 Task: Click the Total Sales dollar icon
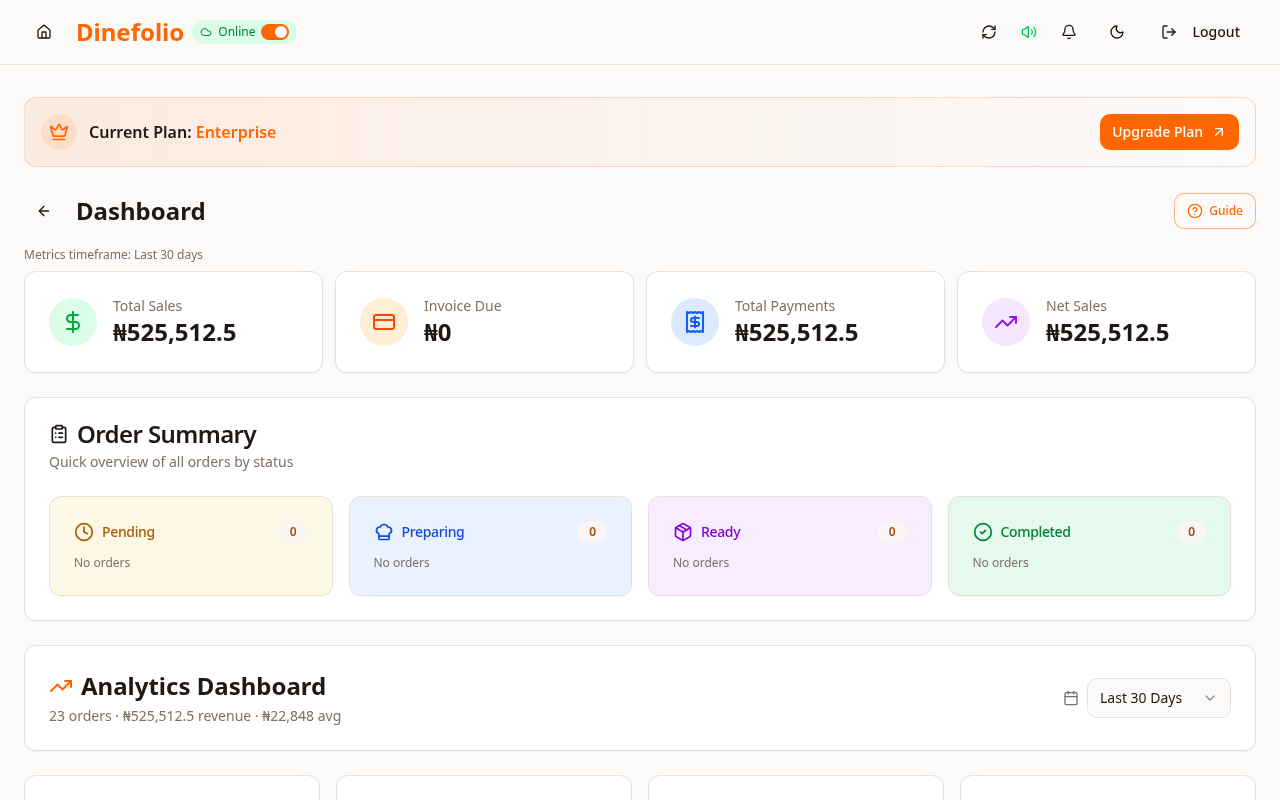73,322
